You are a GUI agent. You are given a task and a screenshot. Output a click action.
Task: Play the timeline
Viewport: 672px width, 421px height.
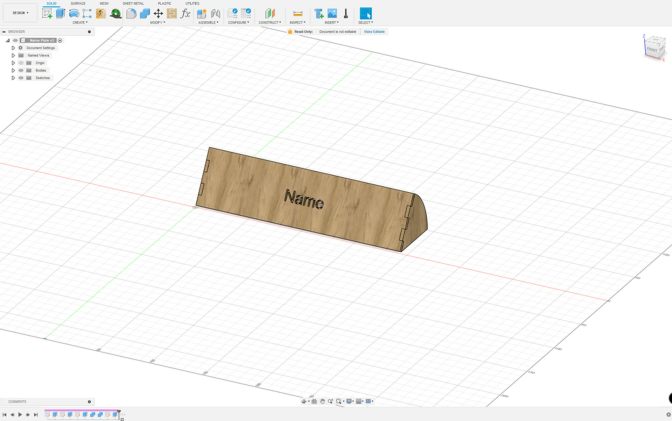click(x=20, y=415)
